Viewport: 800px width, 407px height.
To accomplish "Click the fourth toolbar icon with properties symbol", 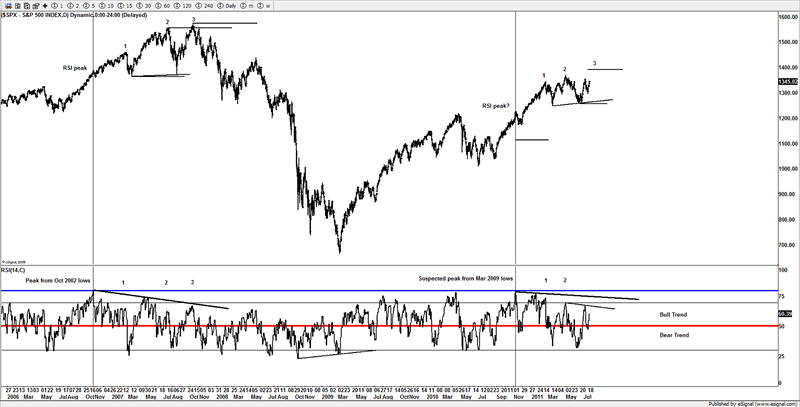I will coord(36,6).
